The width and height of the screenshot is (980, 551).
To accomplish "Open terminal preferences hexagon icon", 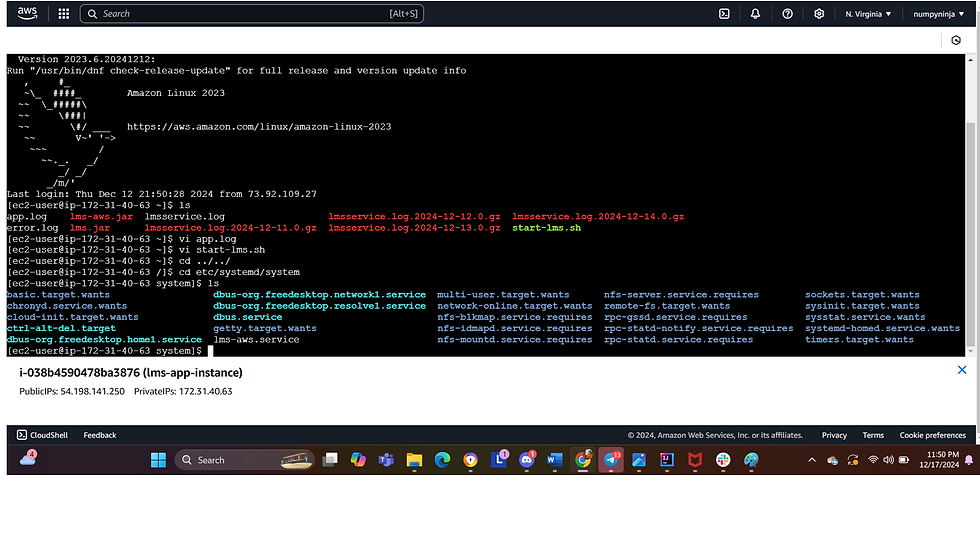I will [x=956, y=40].
